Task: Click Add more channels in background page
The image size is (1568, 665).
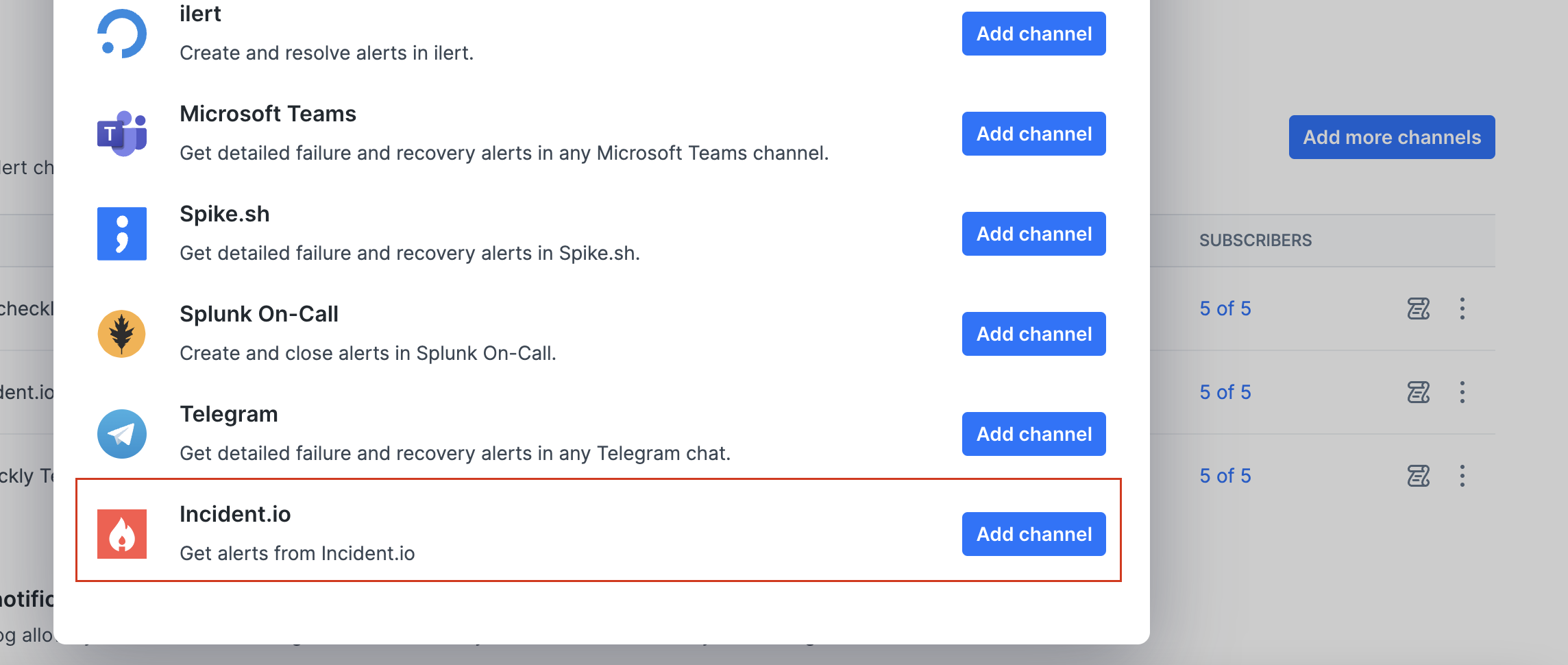Action: (1392, 137)
